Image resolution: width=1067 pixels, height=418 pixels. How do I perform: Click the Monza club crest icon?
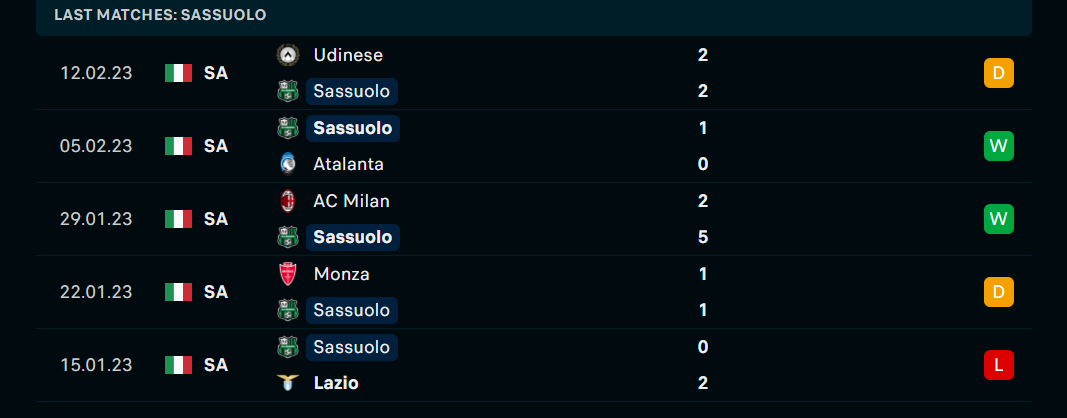point(288,274)
